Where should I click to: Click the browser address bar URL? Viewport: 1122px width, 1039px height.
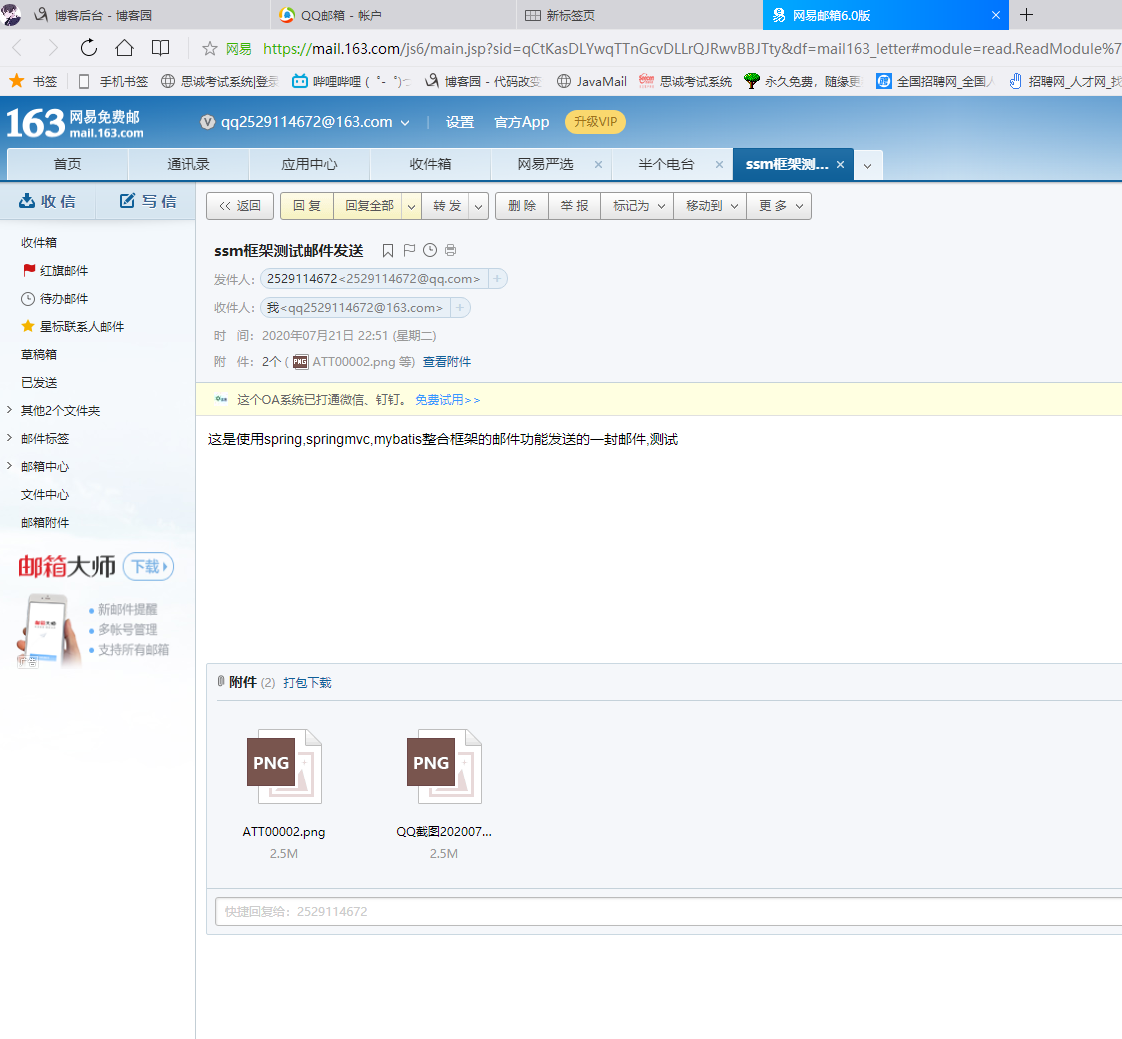[x=691, y=49]
